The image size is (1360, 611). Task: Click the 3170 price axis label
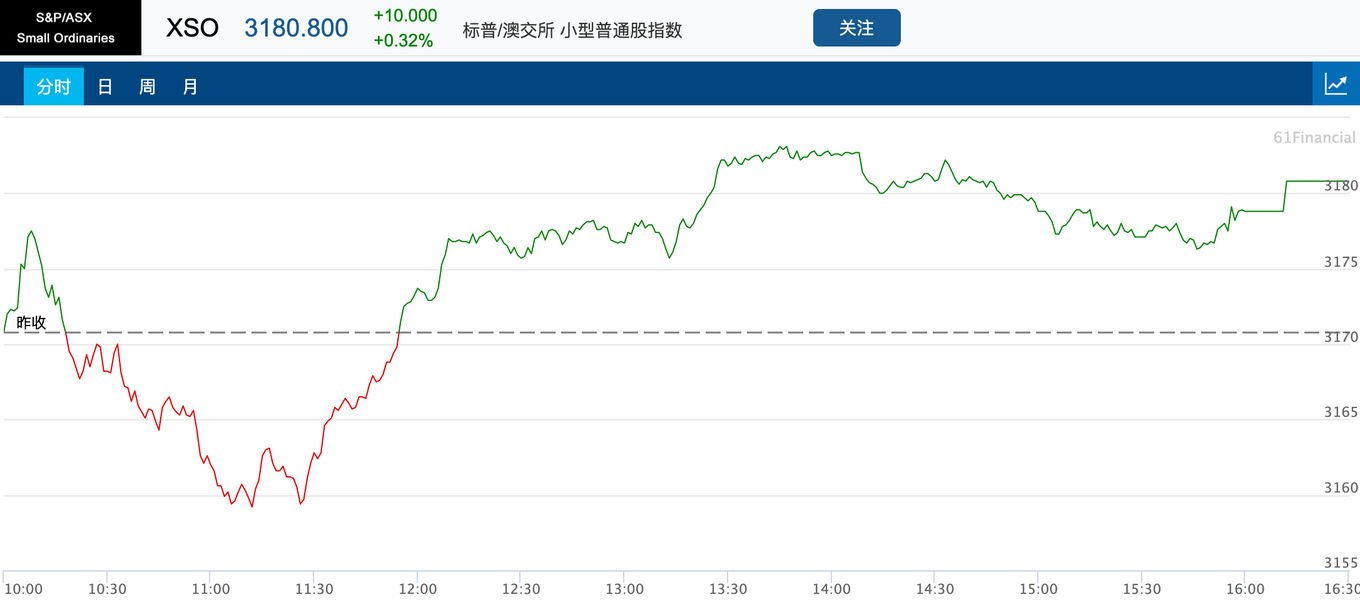tap(1341, 337)
